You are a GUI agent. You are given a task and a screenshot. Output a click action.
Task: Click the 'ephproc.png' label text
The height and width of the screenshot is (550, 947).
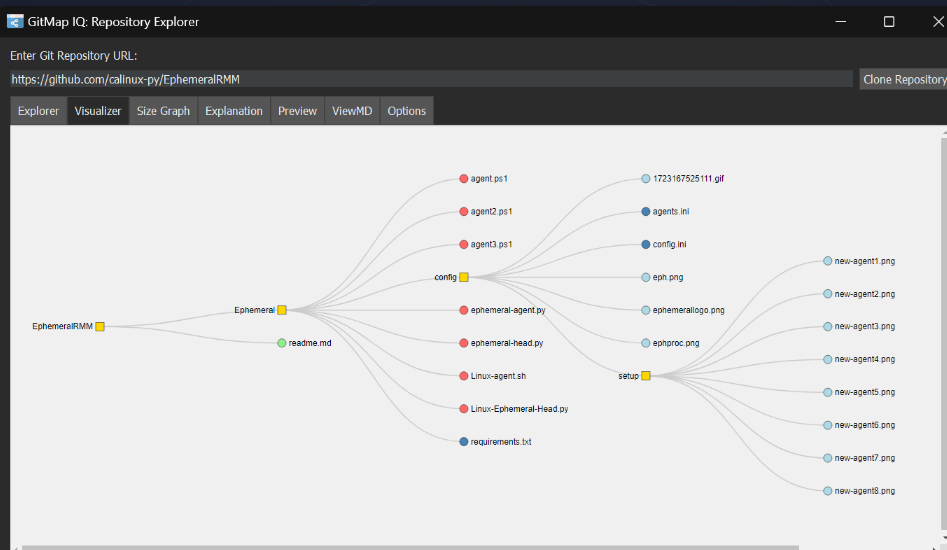[676, 343]
